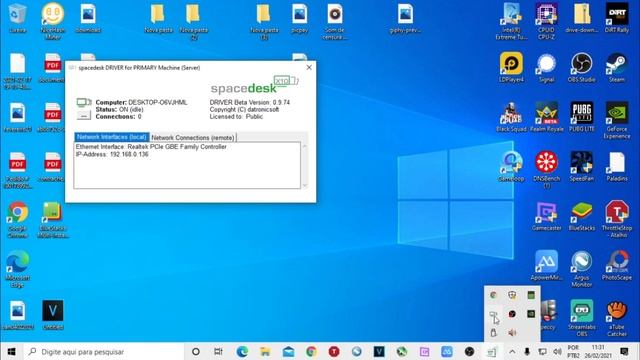Click scrollbar up arrow in interfaces list
Viewport: 640px width, 360px height.
click(304, 146)
